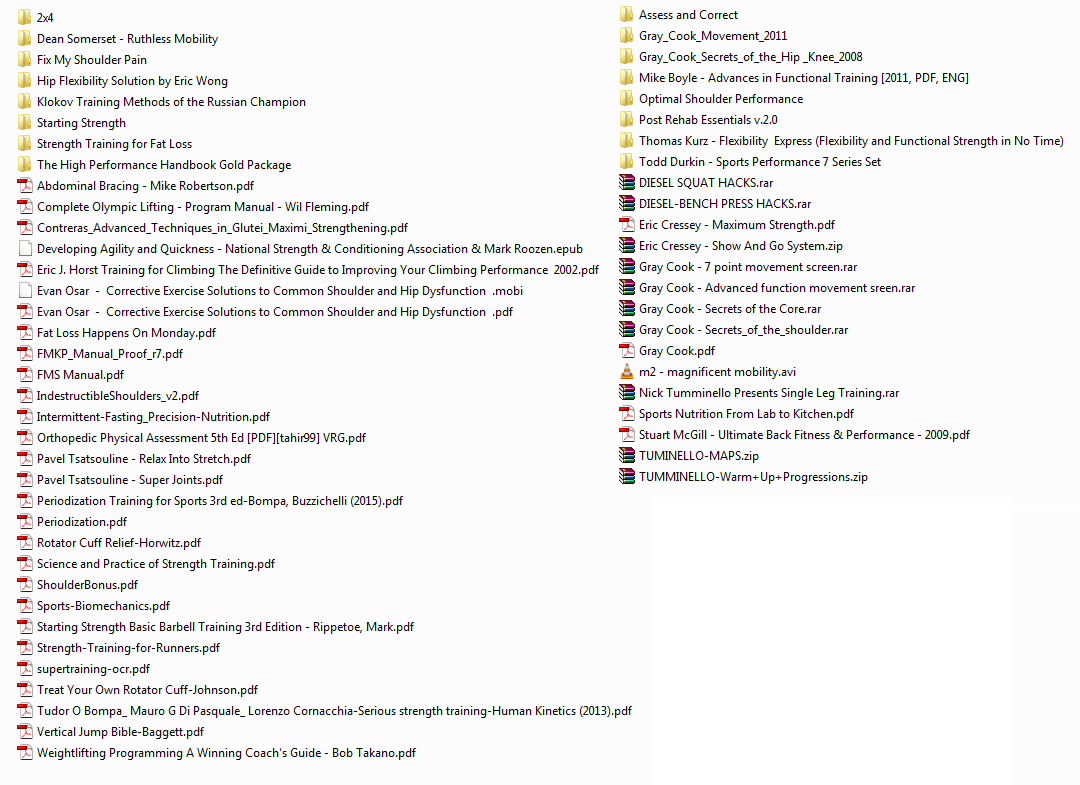This screenshot has height=785, width=1080.
Task: Click the folder icon for Starting Strength
Action: (x=25, y=123)
